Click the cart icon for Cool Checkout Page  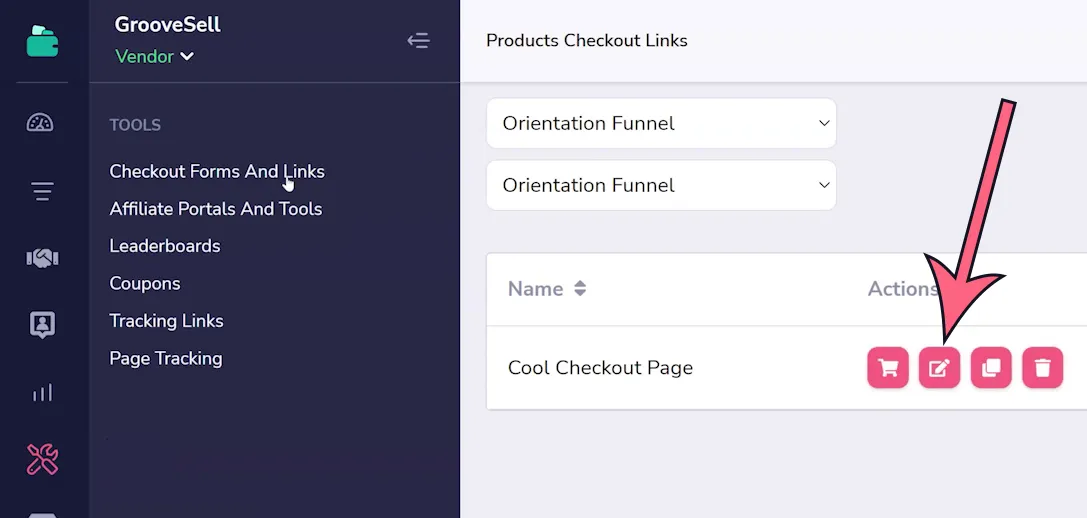click(x=888, y=368)
